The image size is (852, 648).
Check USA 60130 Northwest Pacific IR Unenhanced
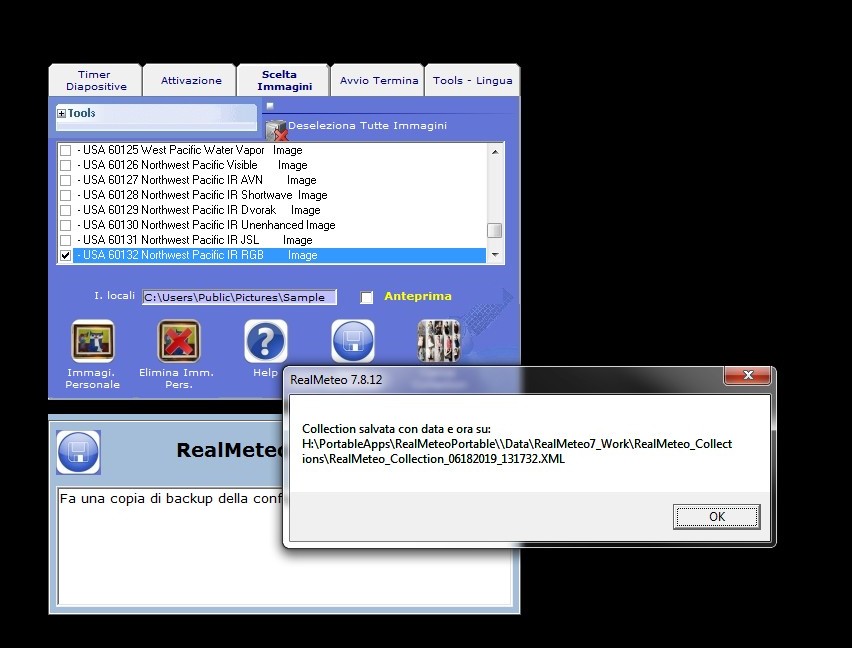[x=65, y=225]
